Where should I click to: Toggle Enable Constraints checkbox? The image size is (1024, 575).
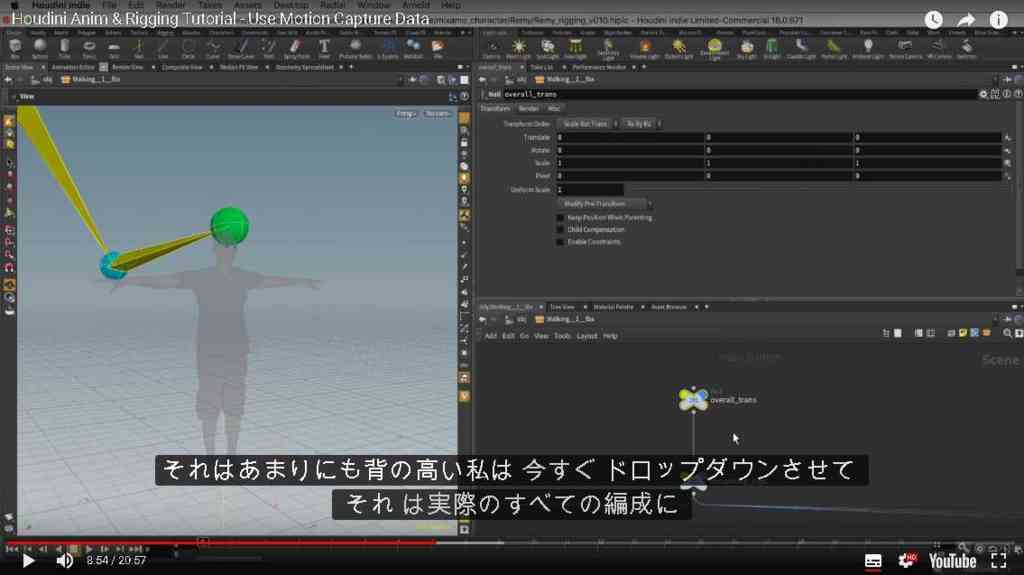[x=560, y=242]
